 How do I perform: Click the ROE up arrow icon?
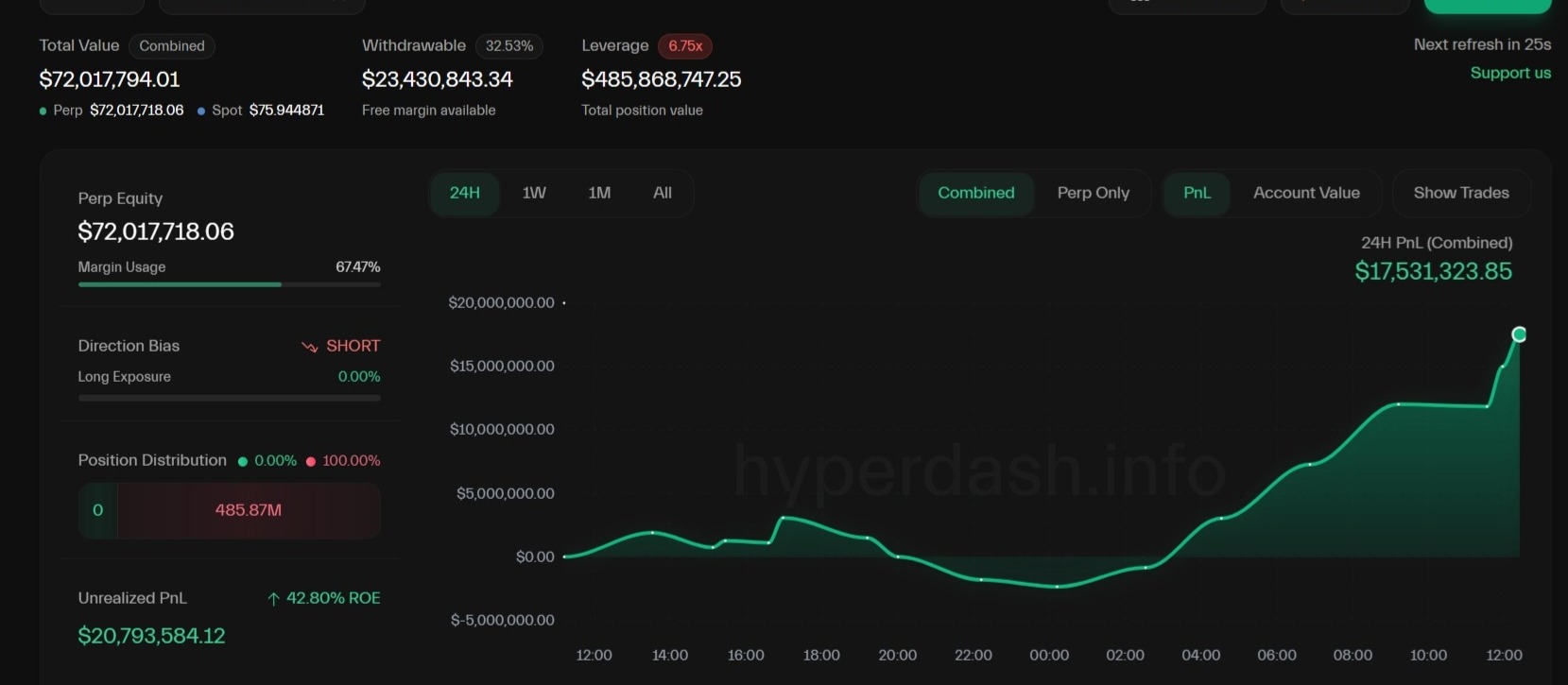[273, 599]
